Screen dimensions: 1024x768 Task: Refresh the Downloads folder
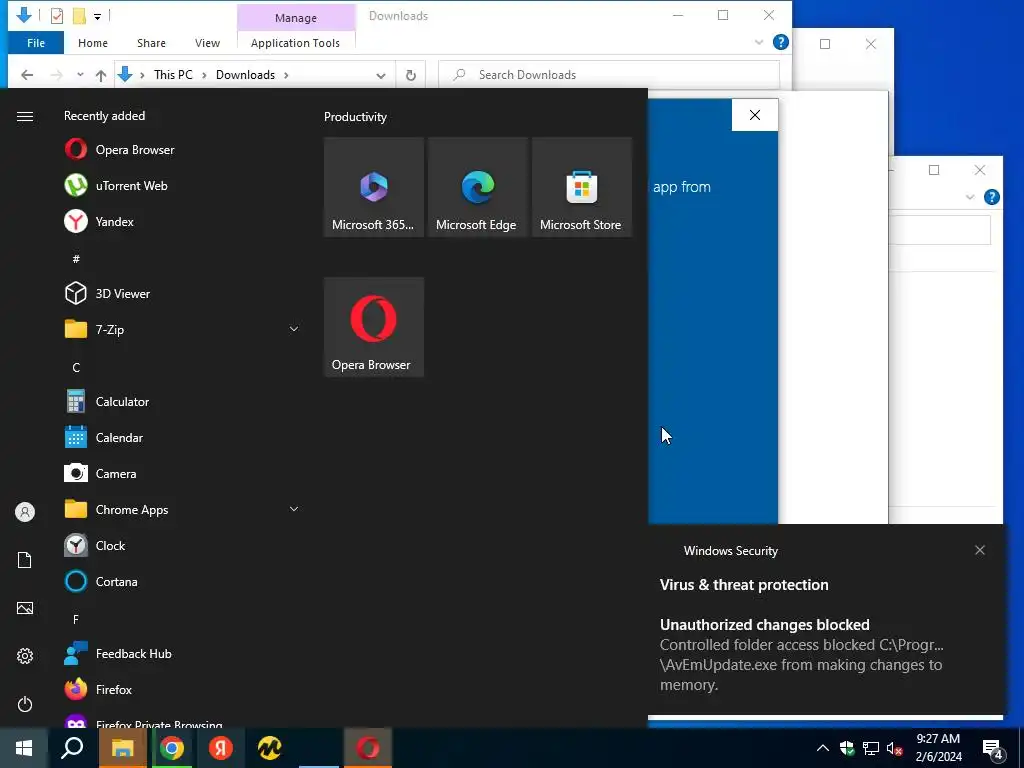click(411, 76)
